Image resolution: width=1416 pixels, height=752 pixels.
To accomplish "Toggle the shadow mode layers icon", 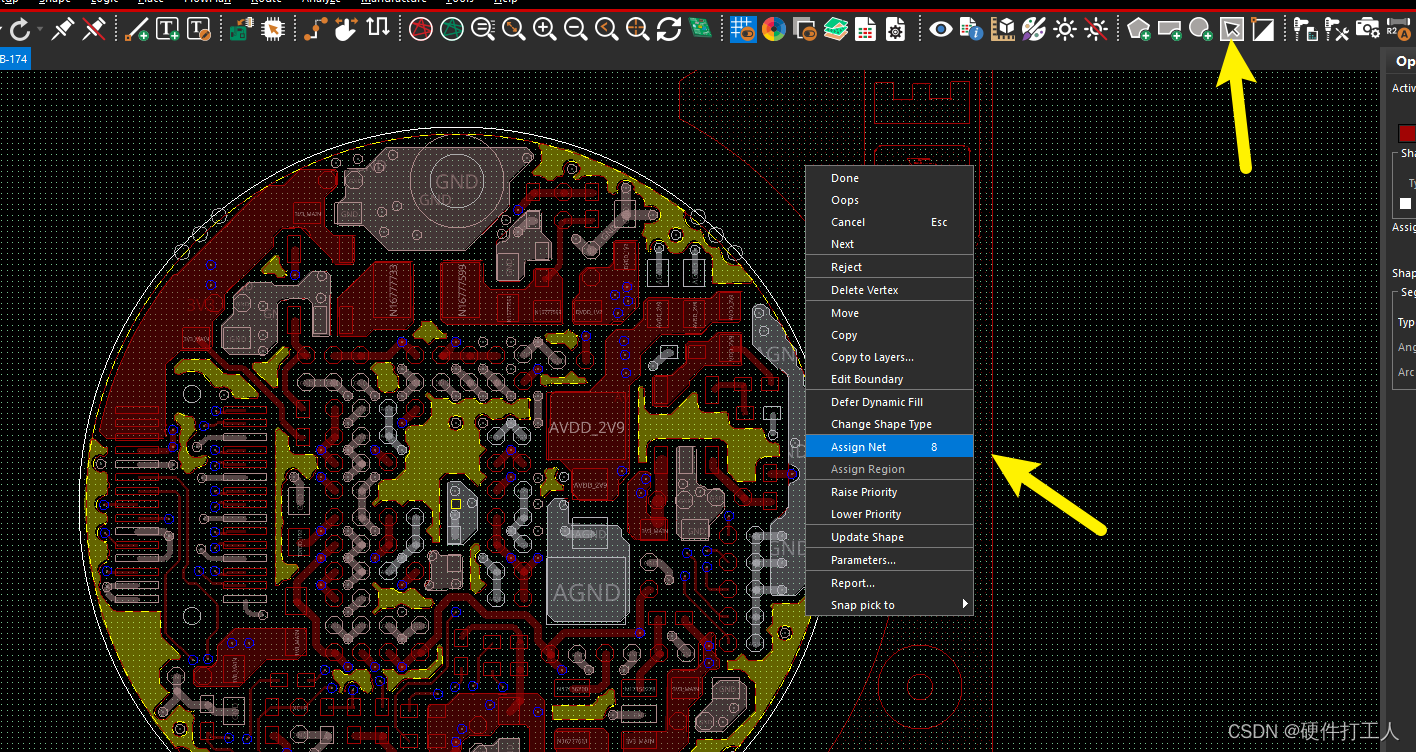I will click(805, 29).
